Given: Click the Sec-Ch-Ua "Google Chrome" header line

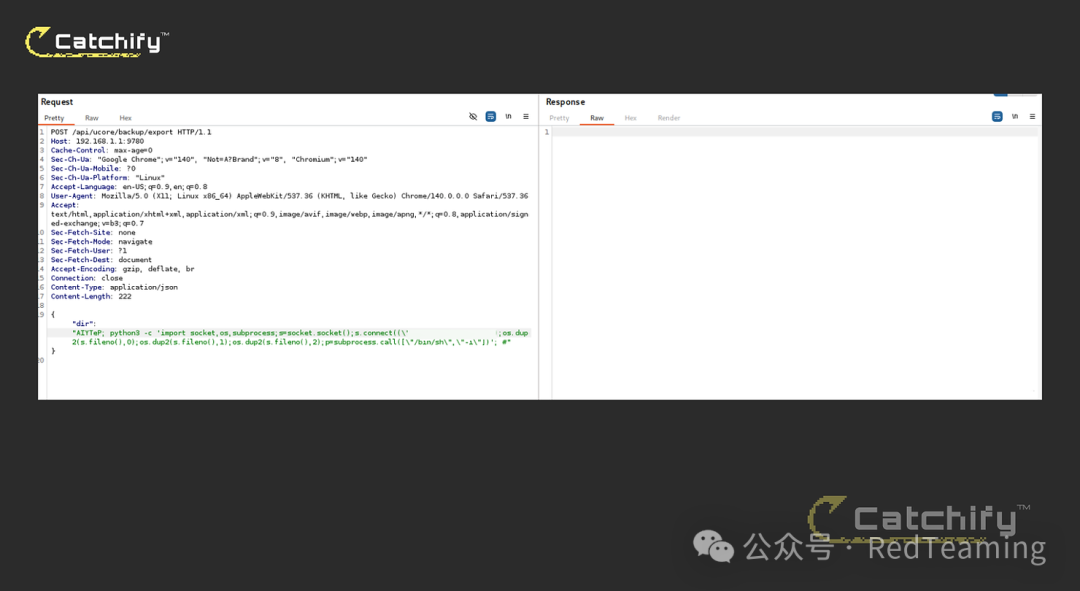Looking at the screenshot, I should (209, 159).
